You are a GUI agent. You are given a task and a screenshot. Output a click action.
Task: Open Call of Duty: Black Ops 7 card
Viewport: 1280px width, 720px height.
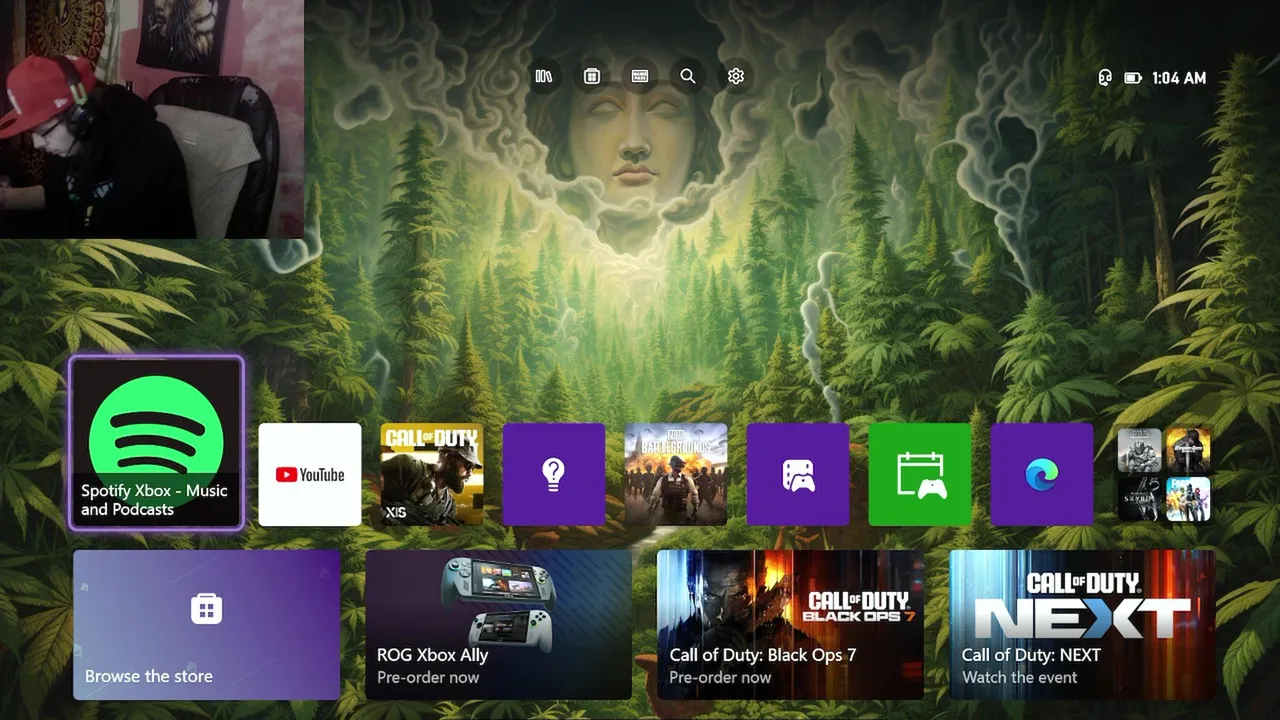(x=790, y=625)
